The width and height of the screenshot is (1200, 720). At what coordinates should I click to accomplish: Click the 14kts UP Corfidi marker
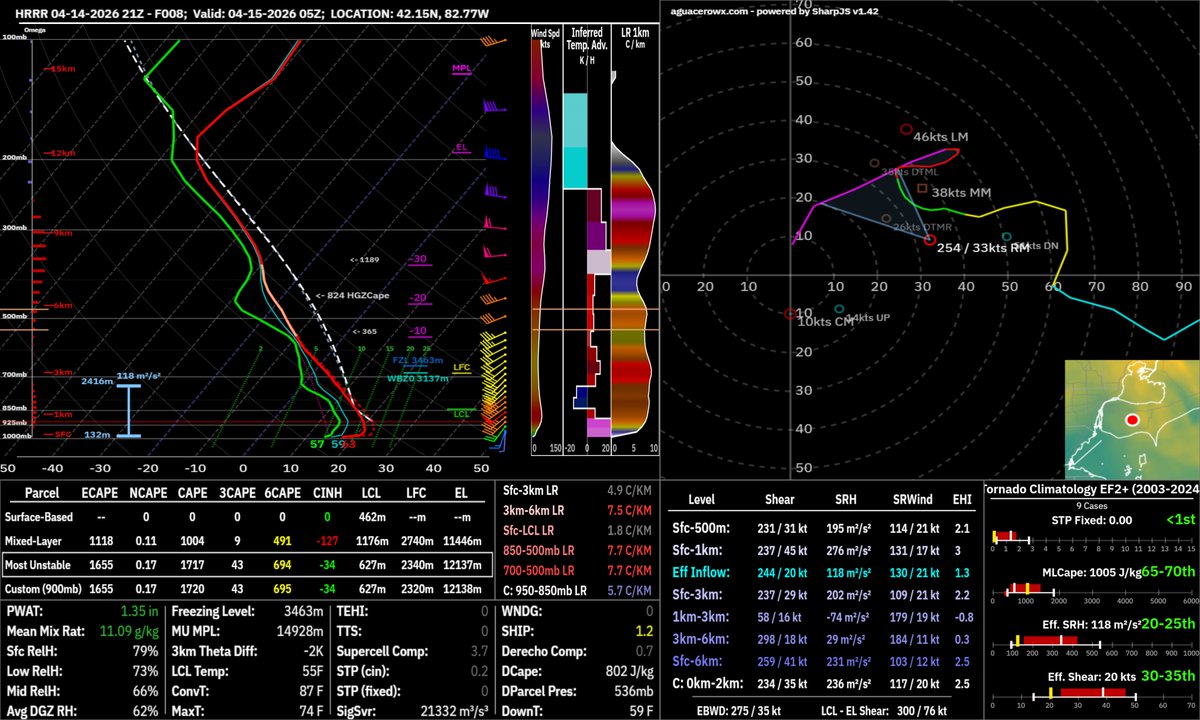pos(839,310)
